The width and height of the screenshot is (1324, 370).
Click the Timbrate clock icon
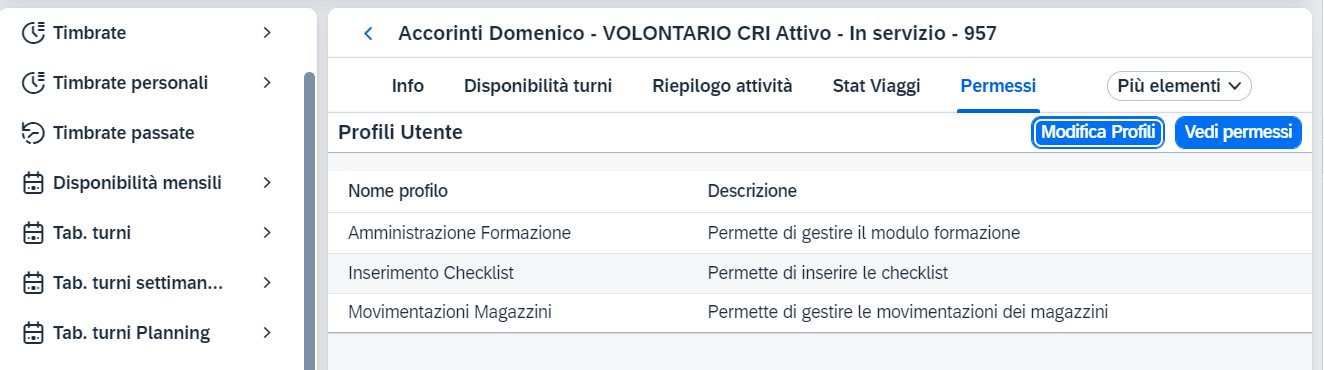(34, 33)
